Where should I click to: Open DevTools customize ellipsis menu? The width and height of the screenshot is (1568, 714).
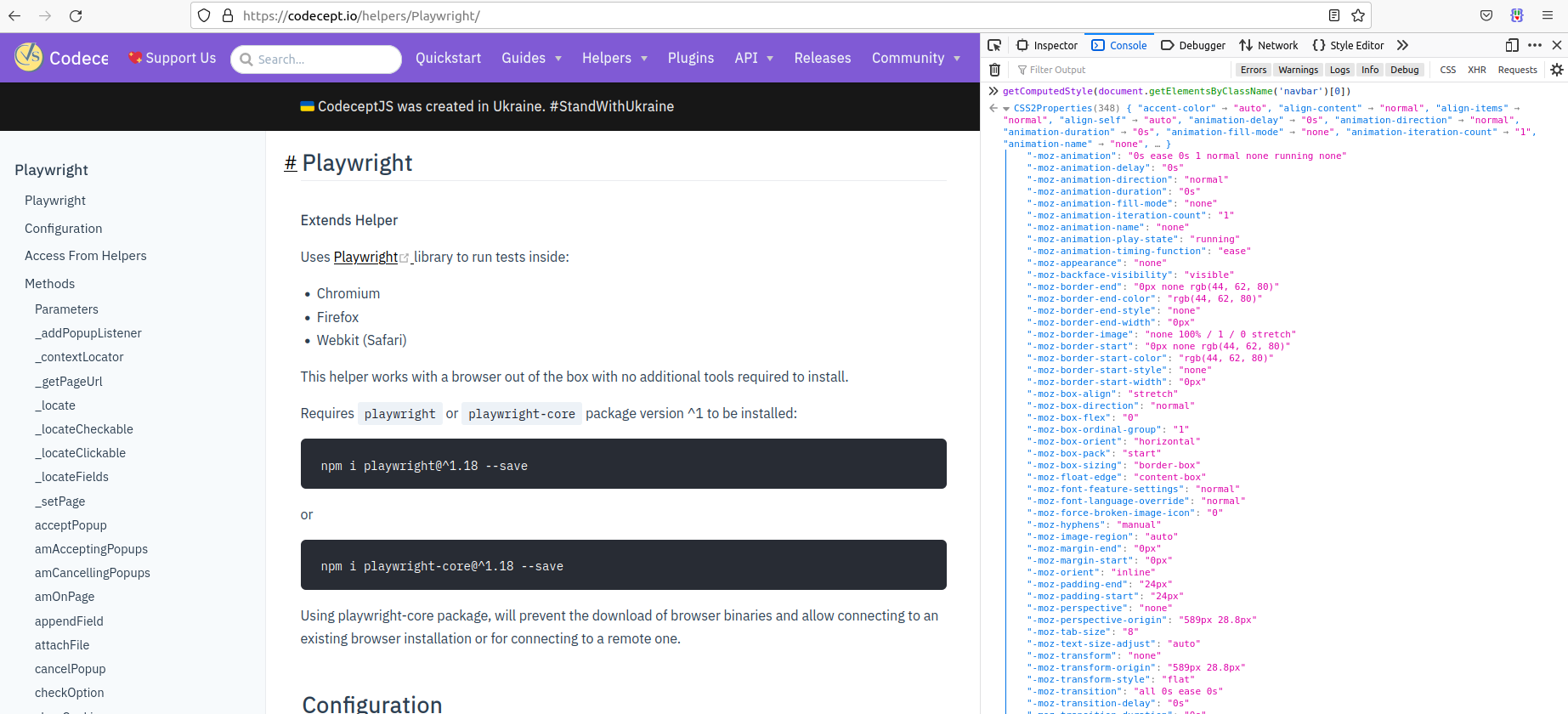pyautogui.click(x=1535, y=45)
